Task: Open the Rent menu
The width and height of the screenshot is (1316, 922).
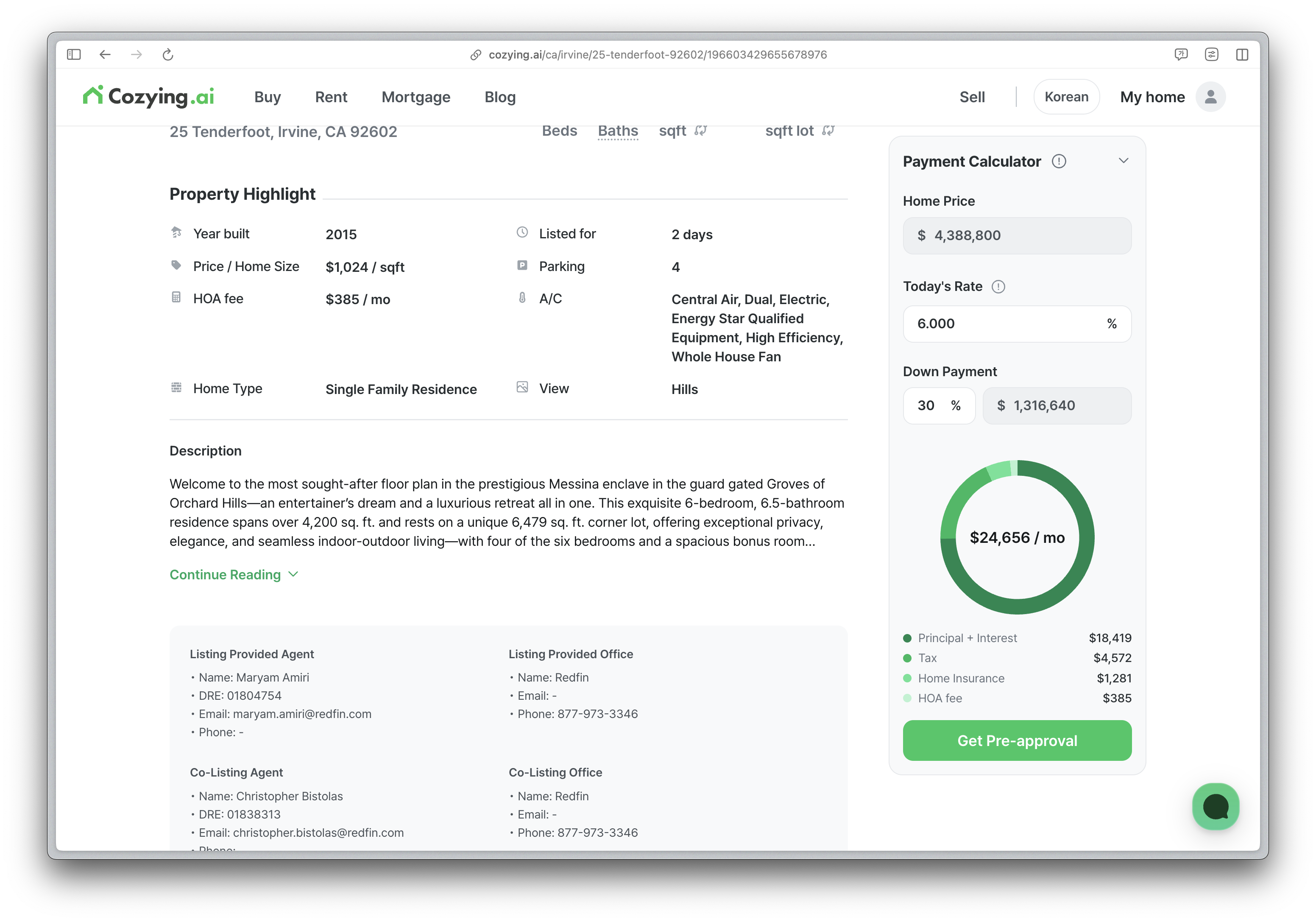Action: click(x=331, y=97)
